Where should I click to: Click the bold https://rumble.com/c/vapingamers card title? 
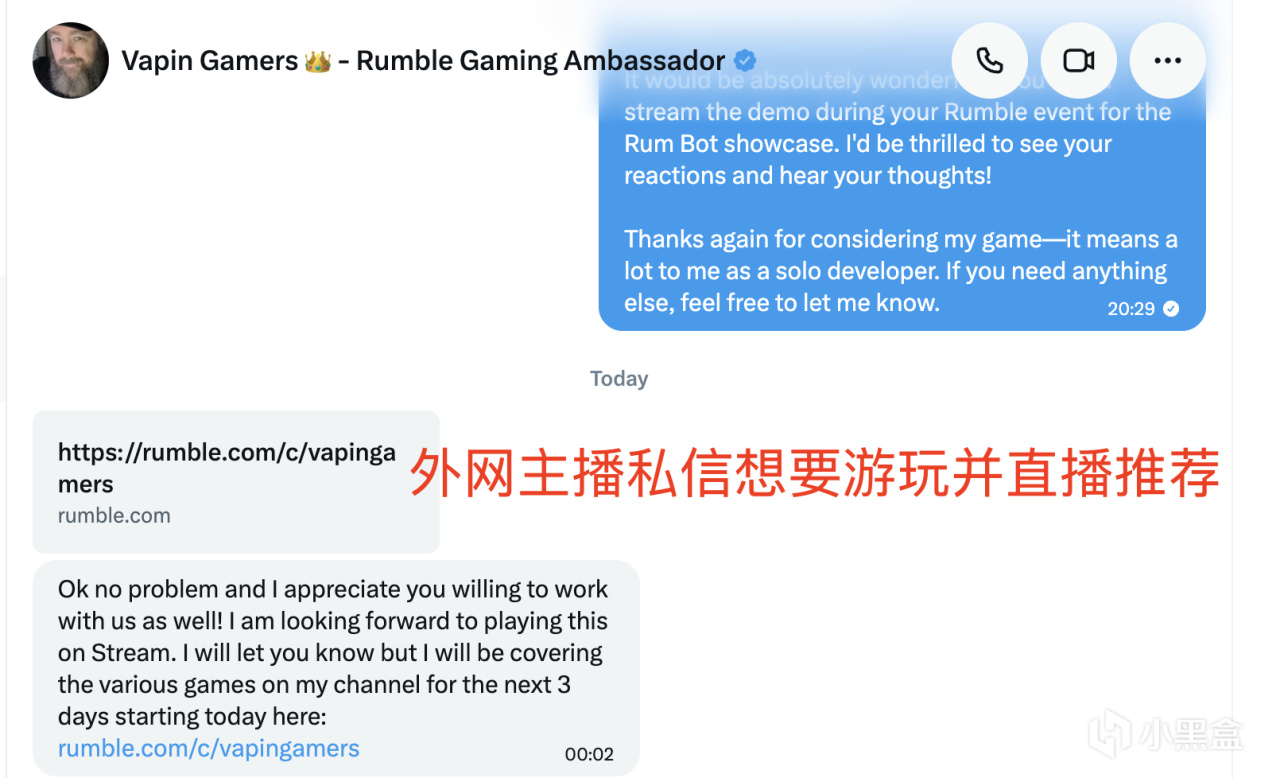227,468
